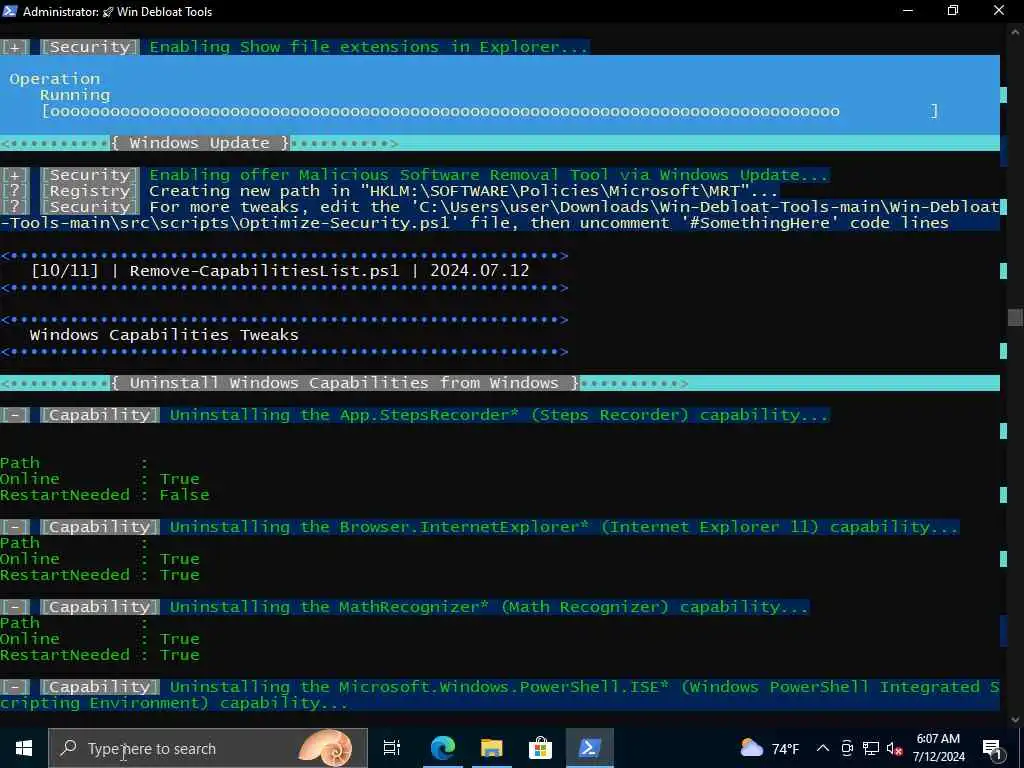
Task: Open Microsoft Store from the taskbar
Action: pyautogui.click(x=540, y=748)
